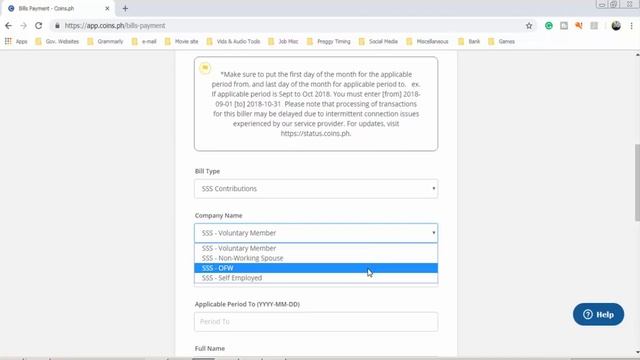
Task: Open the user profile avatar
Action: pyautogui.click(x=616, y=25)
